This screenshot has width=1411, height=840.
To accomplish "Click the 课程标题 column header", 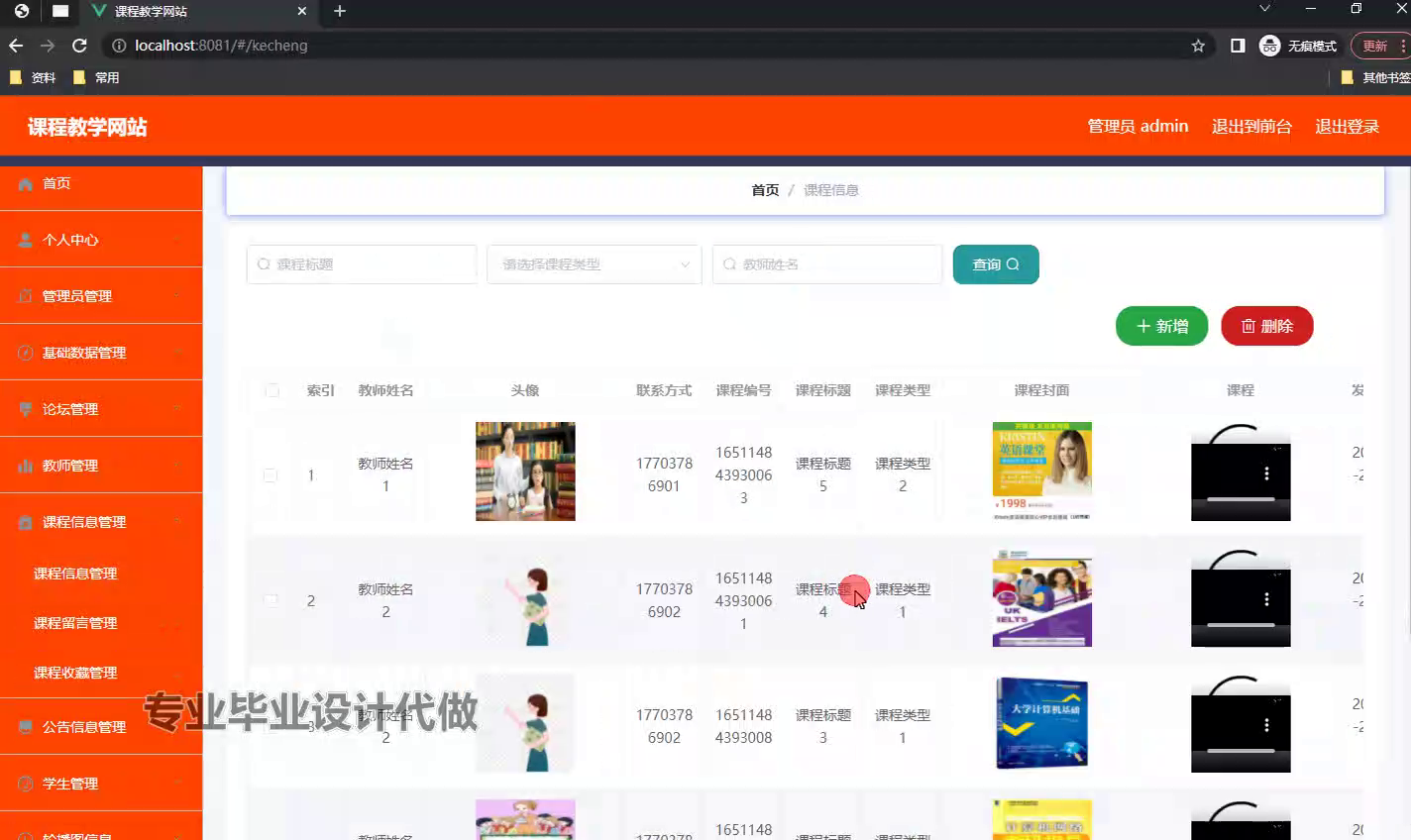I will 823,390.
